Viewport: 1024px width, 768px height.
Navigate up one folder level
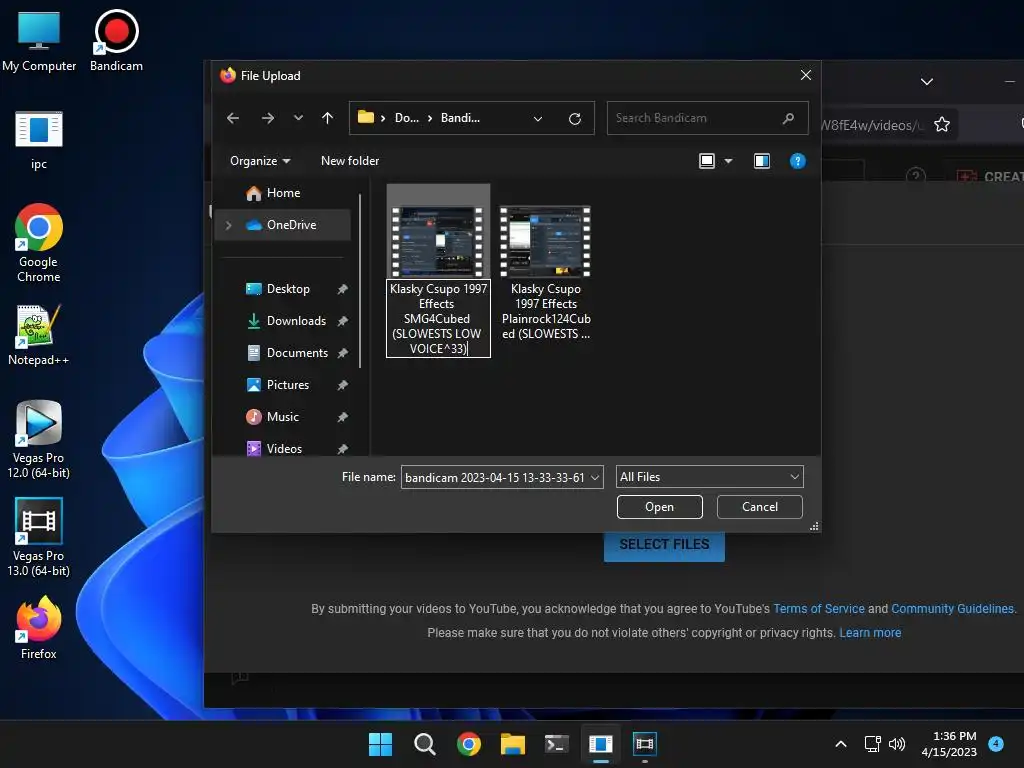tap(327, 118)
